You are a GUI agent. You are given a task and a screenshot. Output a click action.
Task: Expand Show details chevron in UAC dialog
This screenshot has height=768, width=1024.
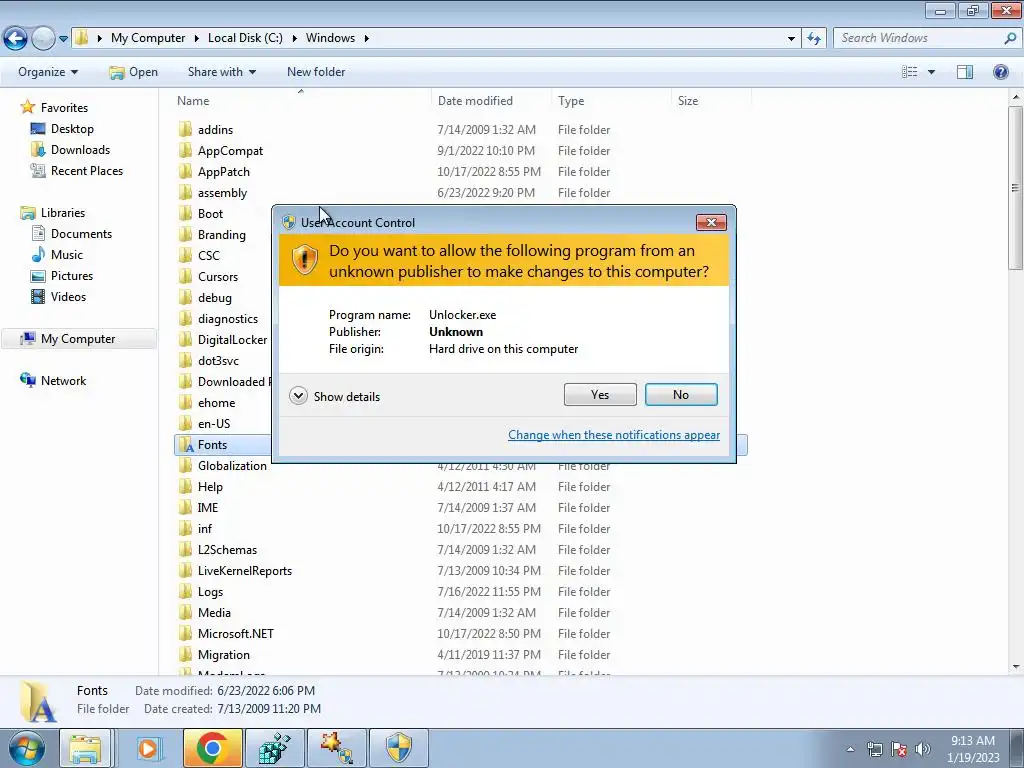coord(298,396)
